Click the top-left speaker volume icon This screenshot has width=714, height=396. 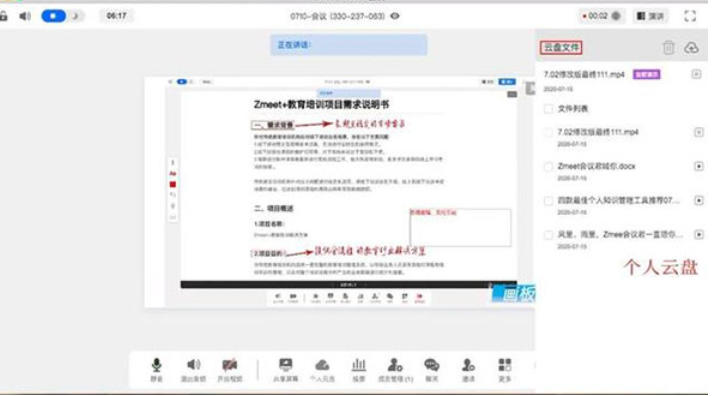coord(25,16)
